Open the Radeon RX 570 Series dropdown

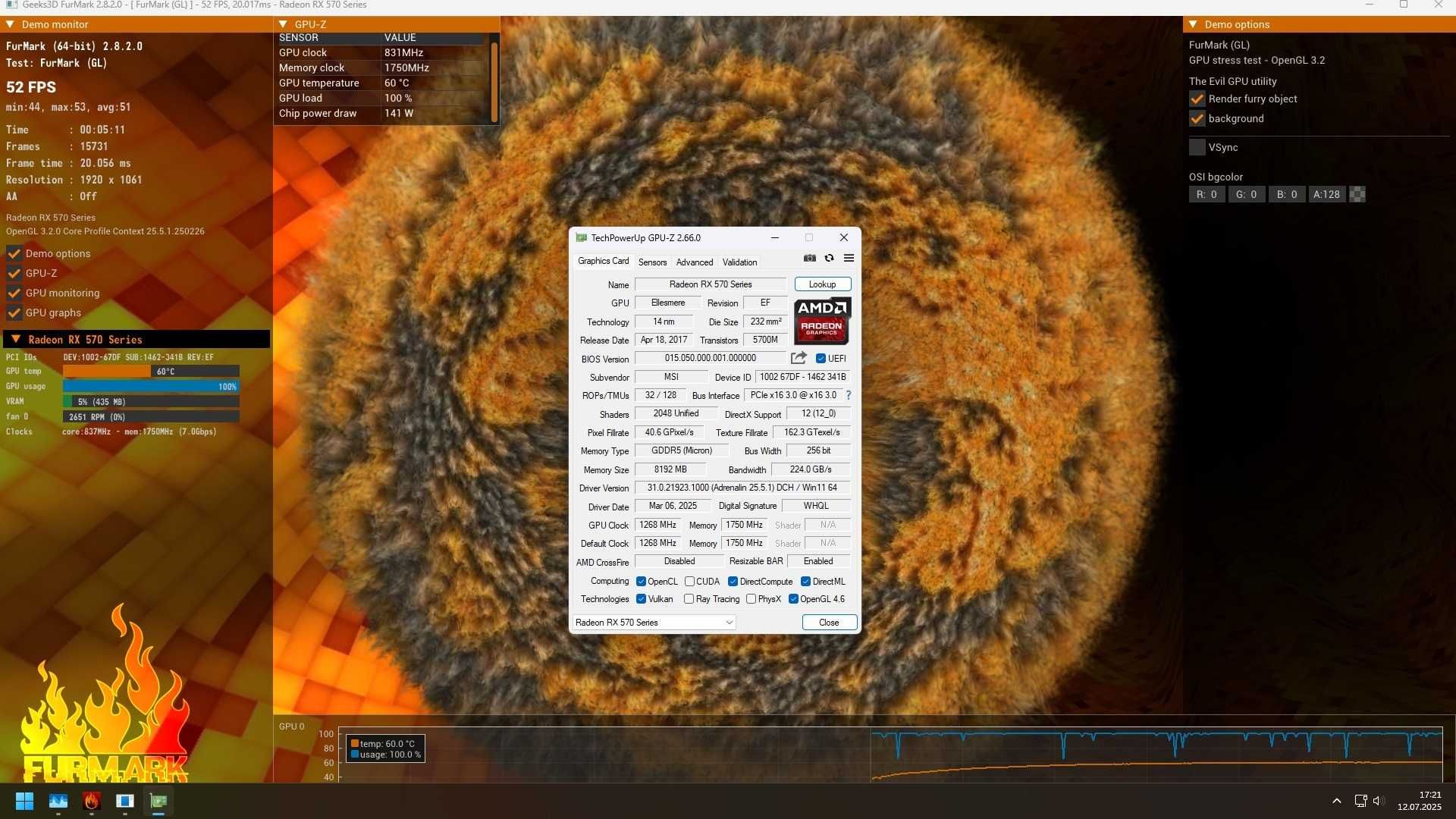654,623
